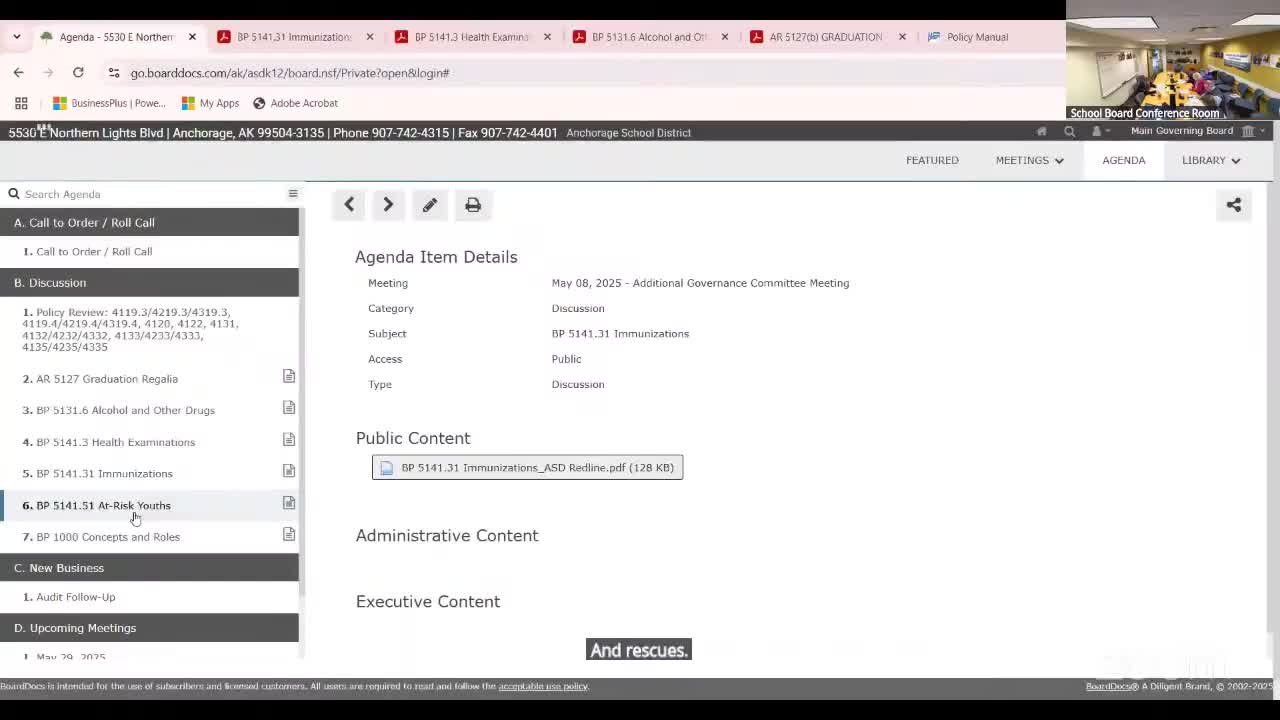1280x720 pixels.
Task: Click the browser back arrow
Action: (x=18, y=72)
